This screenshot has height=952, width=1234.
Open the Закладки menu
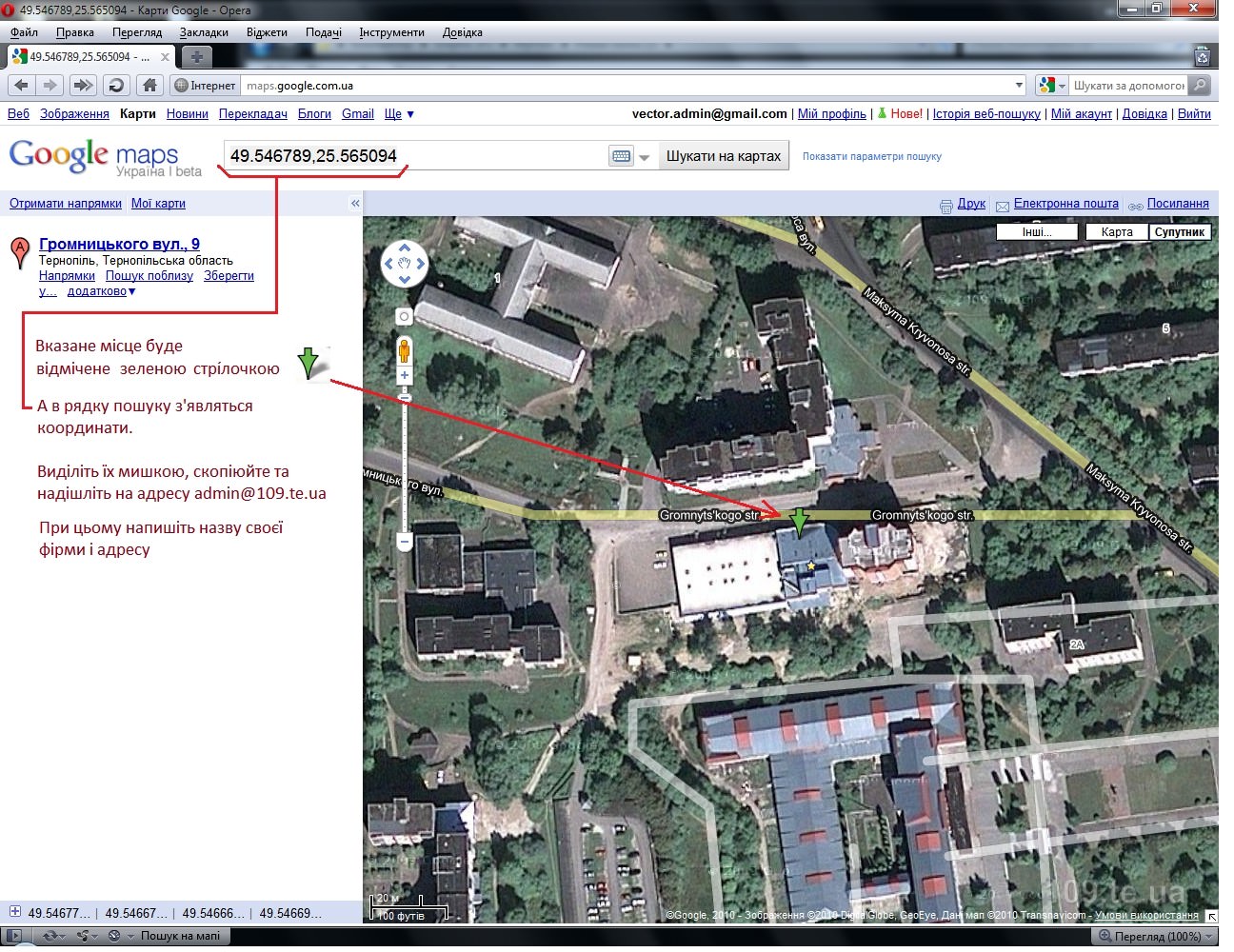(204, 32)
